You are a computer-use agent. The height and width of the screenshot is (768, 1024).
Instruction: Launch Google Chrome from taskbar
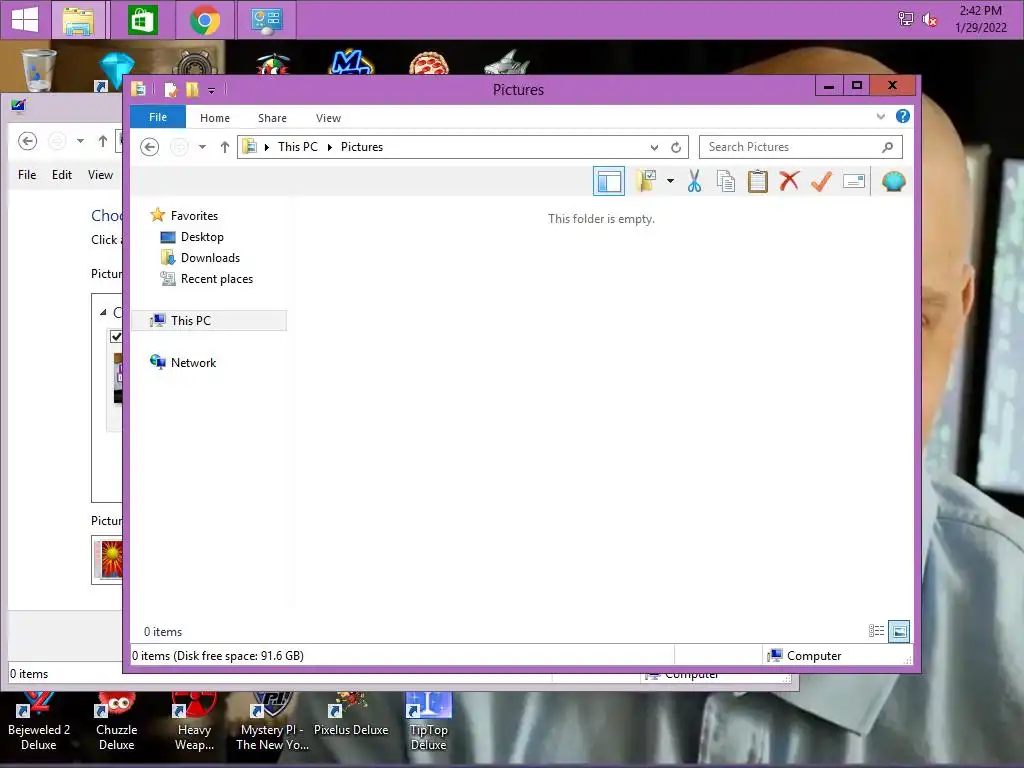pyautogui.click(x=205, y=20)
